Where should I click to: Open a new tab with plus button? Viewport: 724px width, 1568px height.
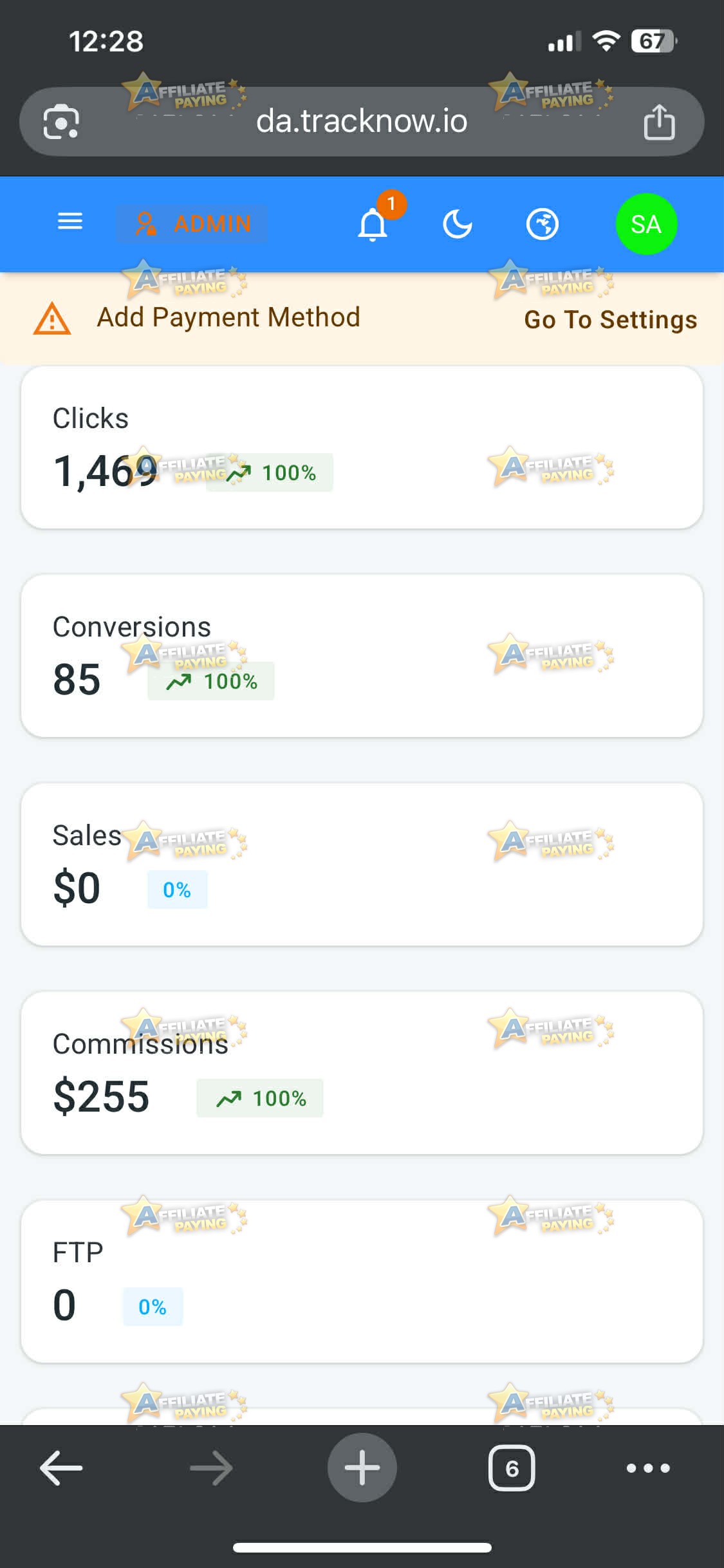[362, 1468]
